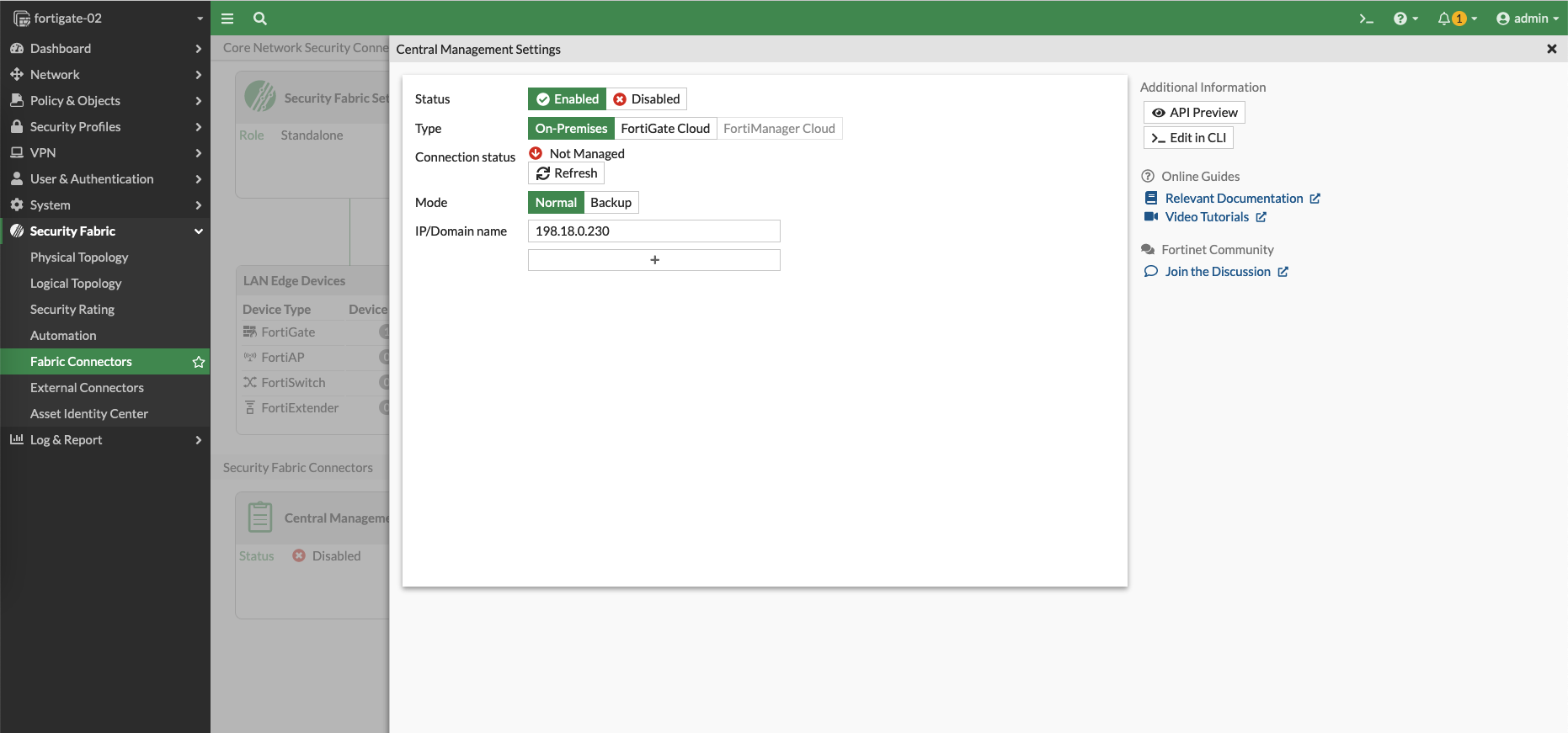
Task: Select FortiGate Cloud type
Action: (x=664, y=129)
